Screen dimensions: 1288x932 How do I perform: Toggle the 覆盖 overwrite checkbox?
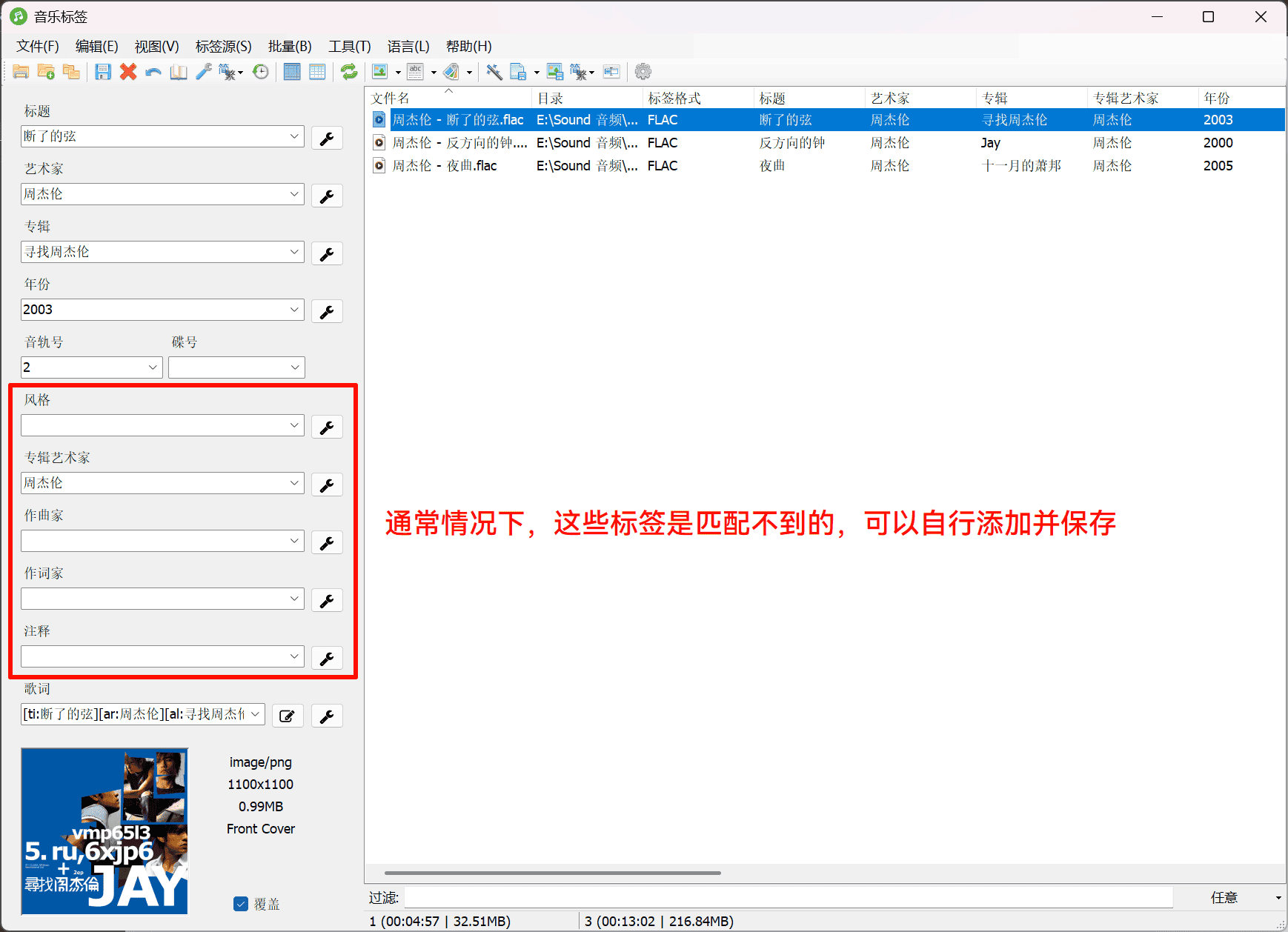click(x=241, y=903)
